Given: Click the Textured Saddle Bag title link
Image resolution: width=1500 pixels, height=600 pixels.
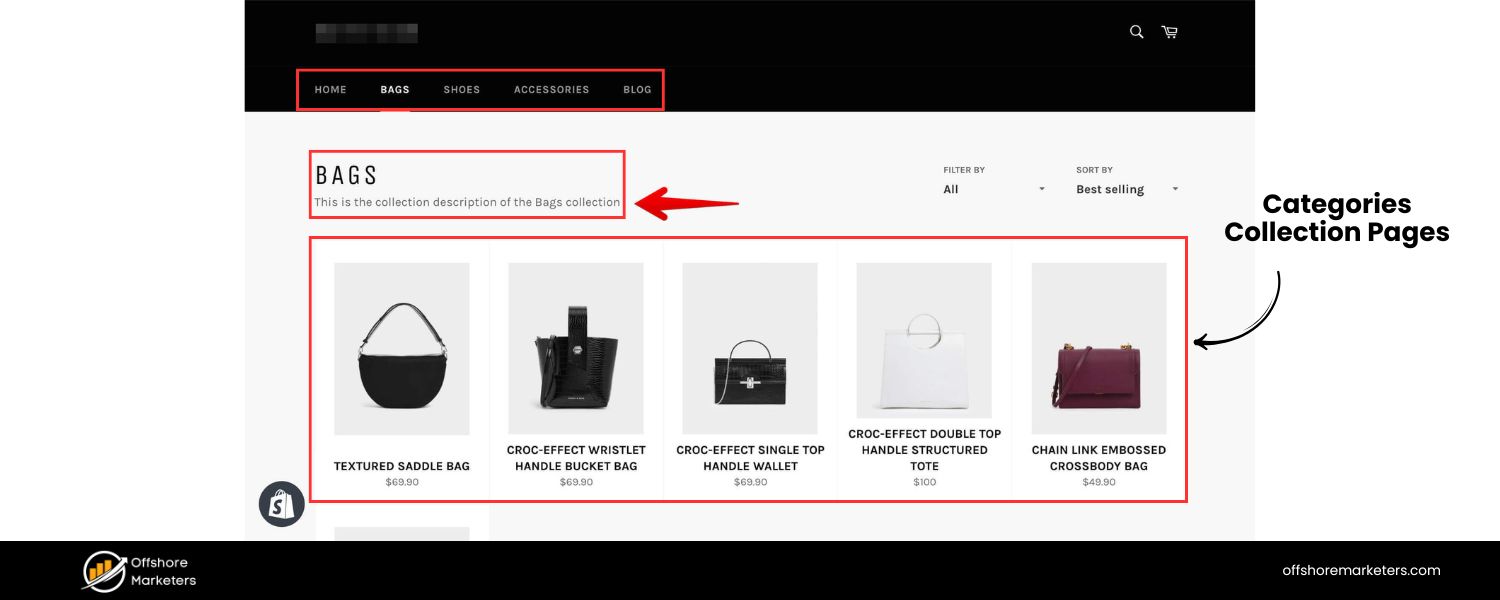Looking at the screenshot, I should (402, 466).
